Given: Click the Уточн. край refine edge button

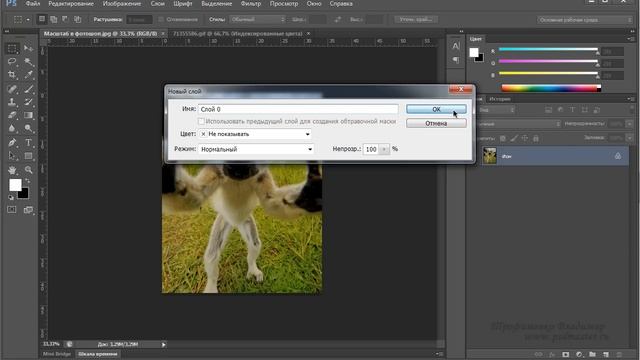Looking at the screenshot, I should coord(416,19).
